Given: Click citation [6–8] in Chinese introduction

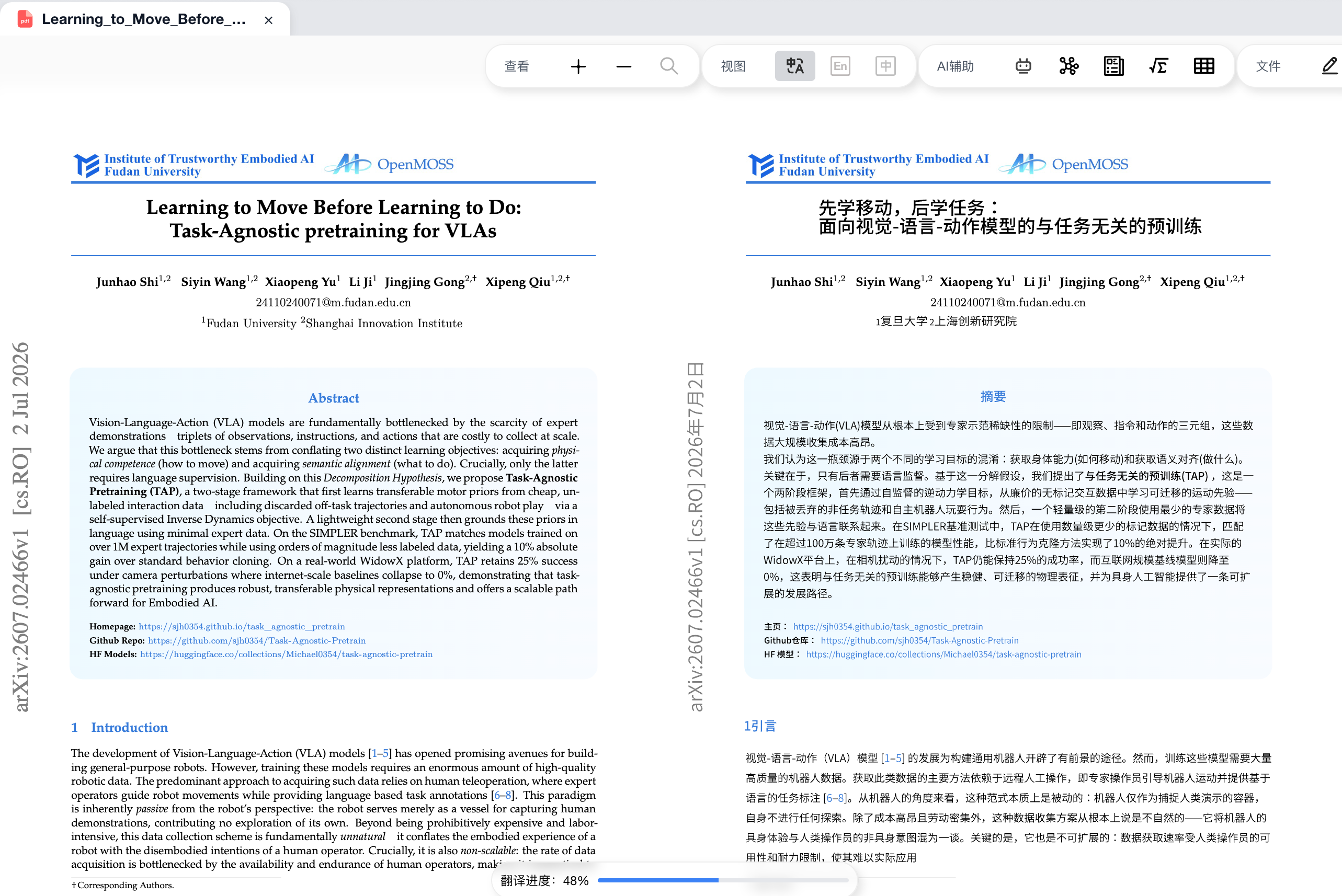Looking at the screenshot, I should pyautogui.click(x=835, y=798).
